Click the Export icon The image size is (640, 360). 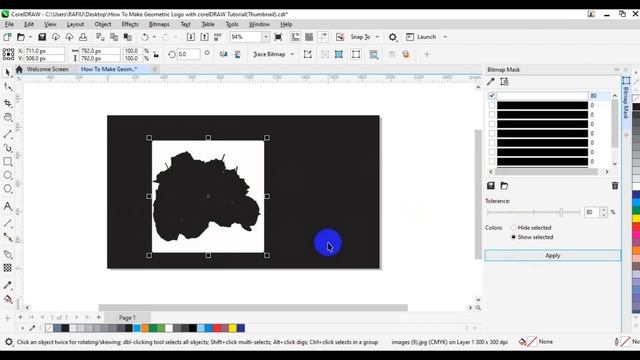pyautogui.click(x=204, y=37)
